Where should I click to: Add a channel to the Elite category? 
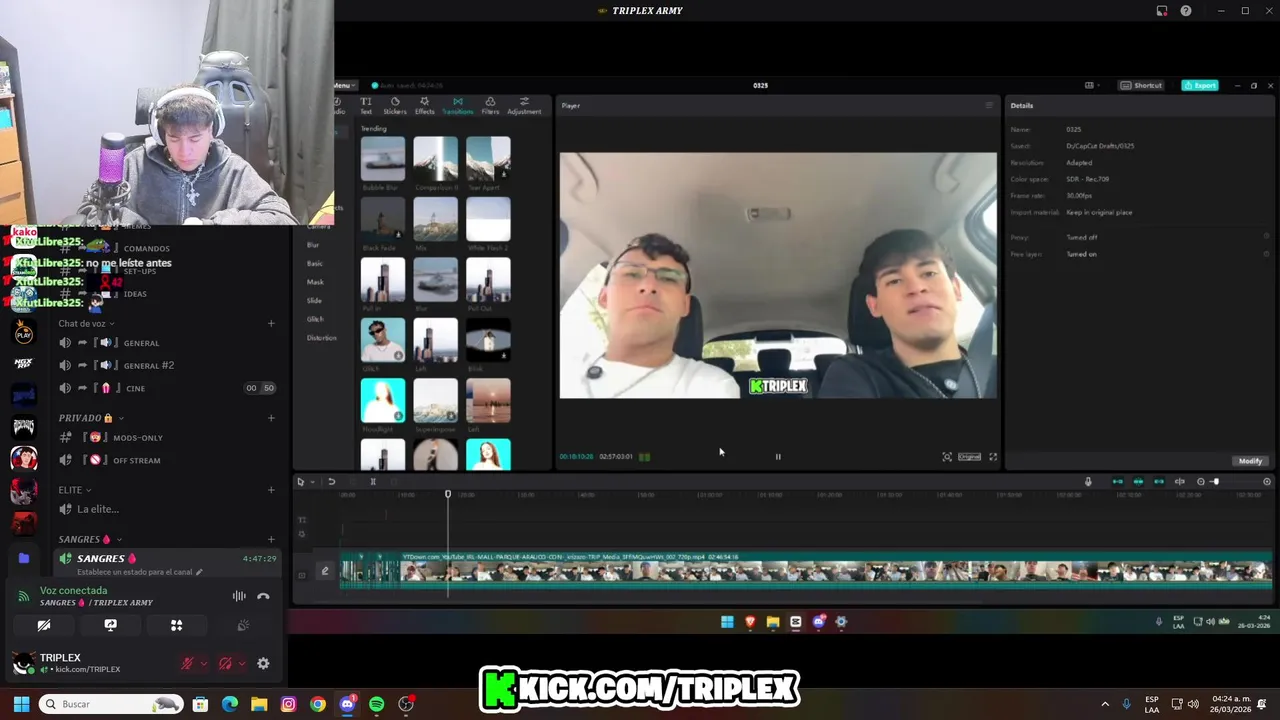pyautogui.click(x=271, y=490)
